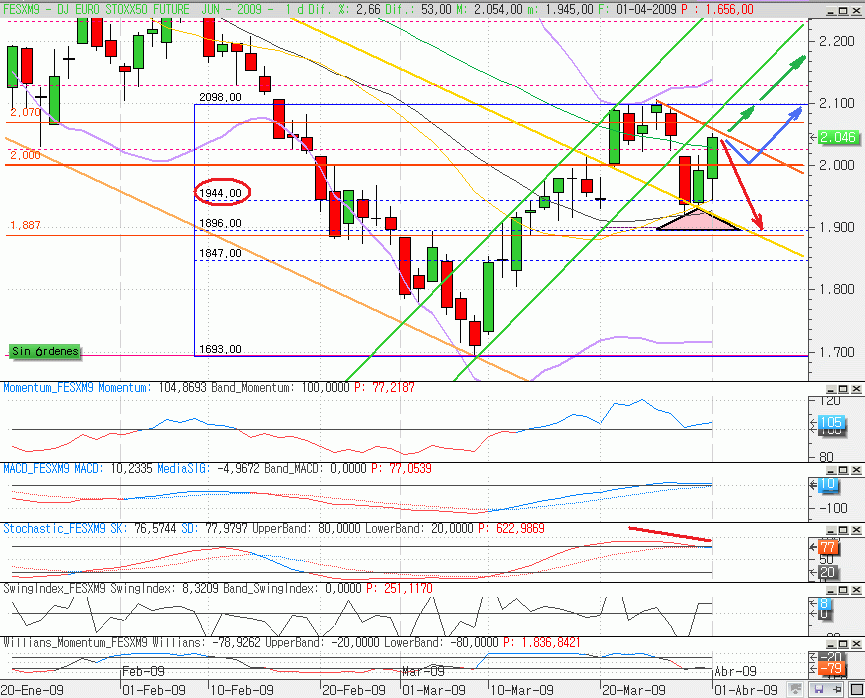Click the '20-Feb-09' date label

coord(354,690)
